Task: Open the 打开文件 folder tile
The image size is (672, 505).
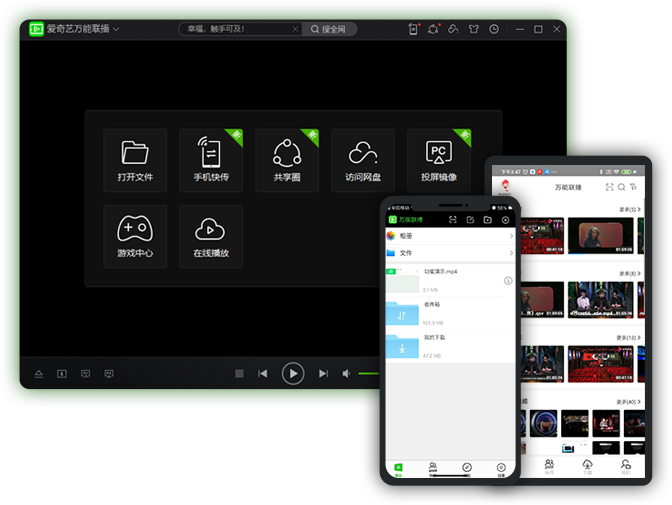Action: (x=135, y=160)
